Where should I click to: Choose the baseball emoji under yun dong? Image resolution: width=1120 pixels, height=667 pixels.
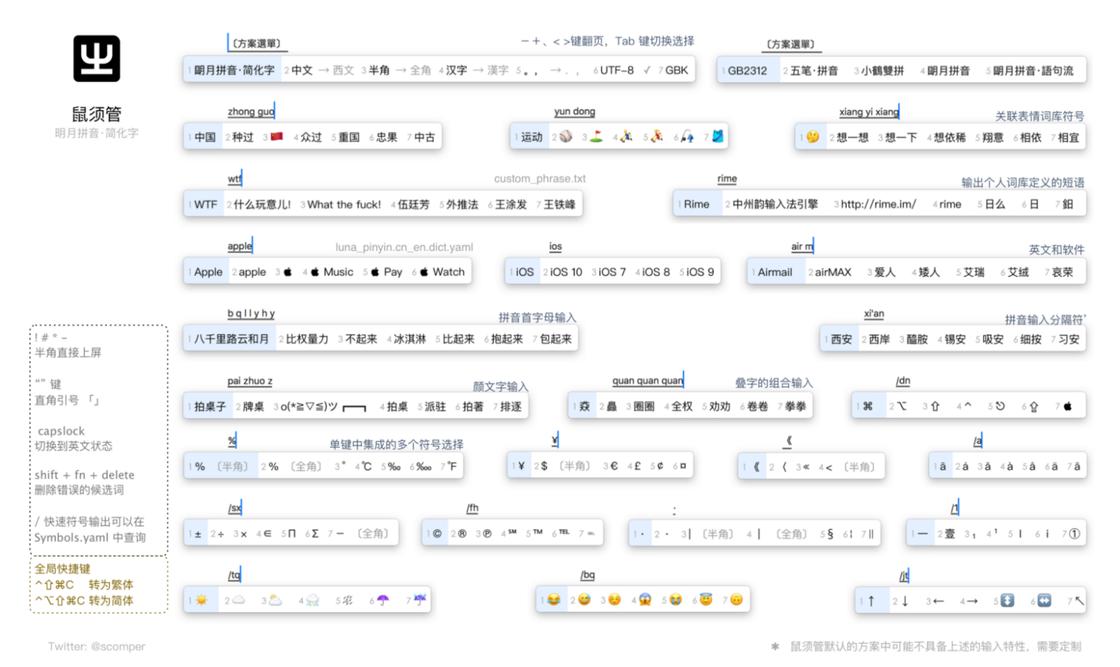[x=566, y=136]
